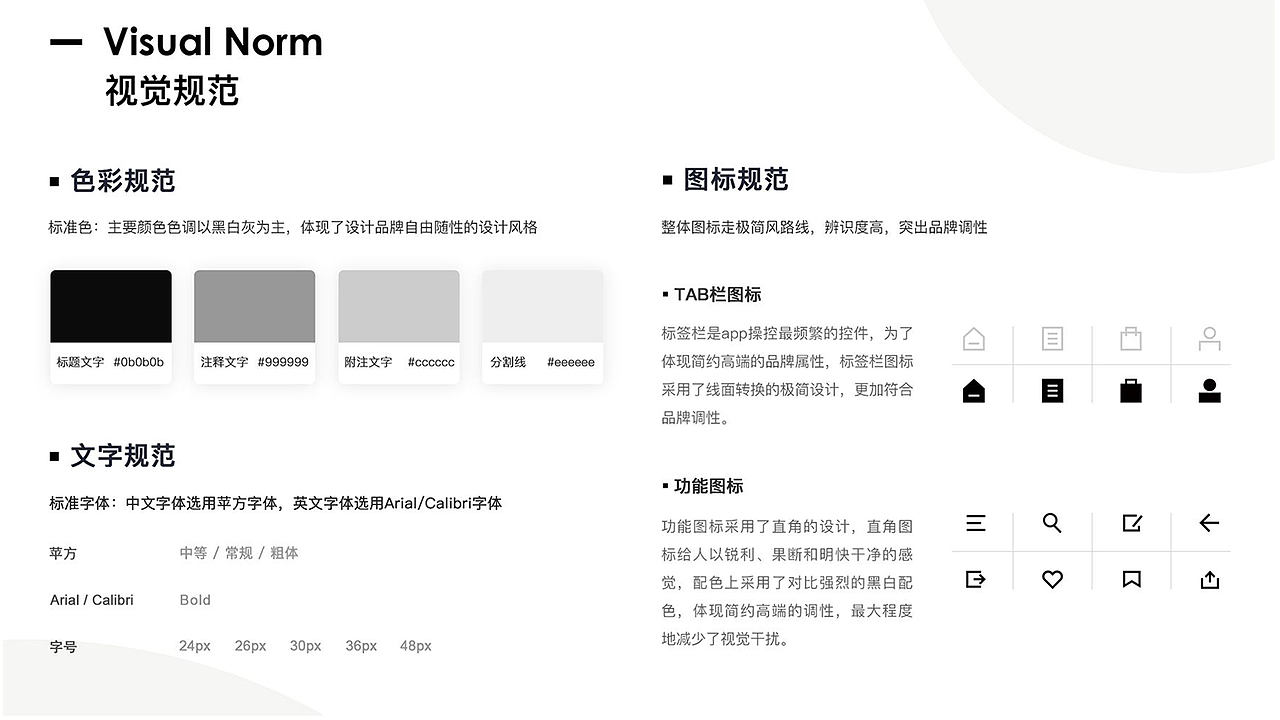Click the back arrow icon
The width and height of the screenshot is (1280, 720).
[x=1209, y=523]
